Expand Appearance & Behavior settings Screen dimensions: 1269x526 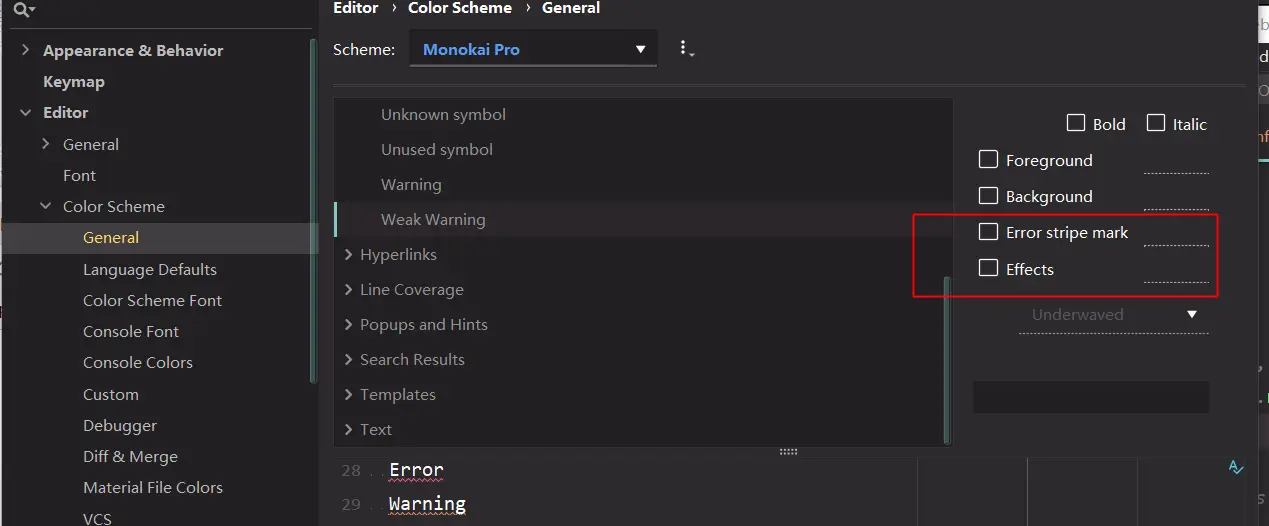26,50
